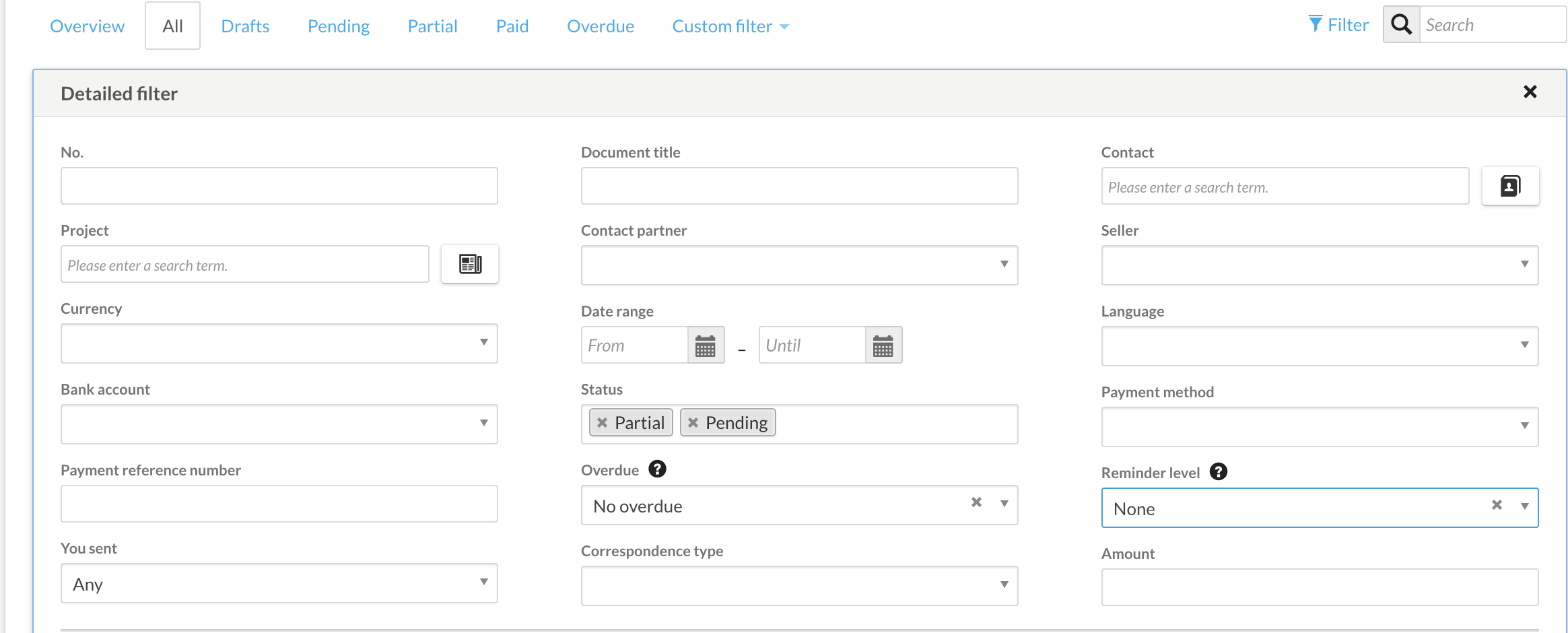Open the project list picker icon
Image resolution: width=1568 pixels, height=633 pixels.
coord(470,264)
